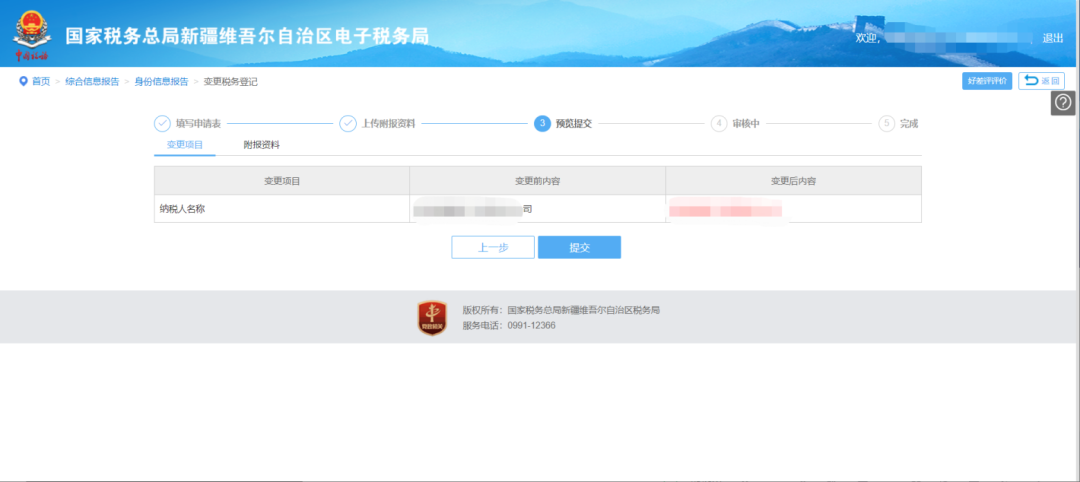Click the step 5 circle for 完成
1080x482 pixels.
pyautogui.click(x=886, y=124)
